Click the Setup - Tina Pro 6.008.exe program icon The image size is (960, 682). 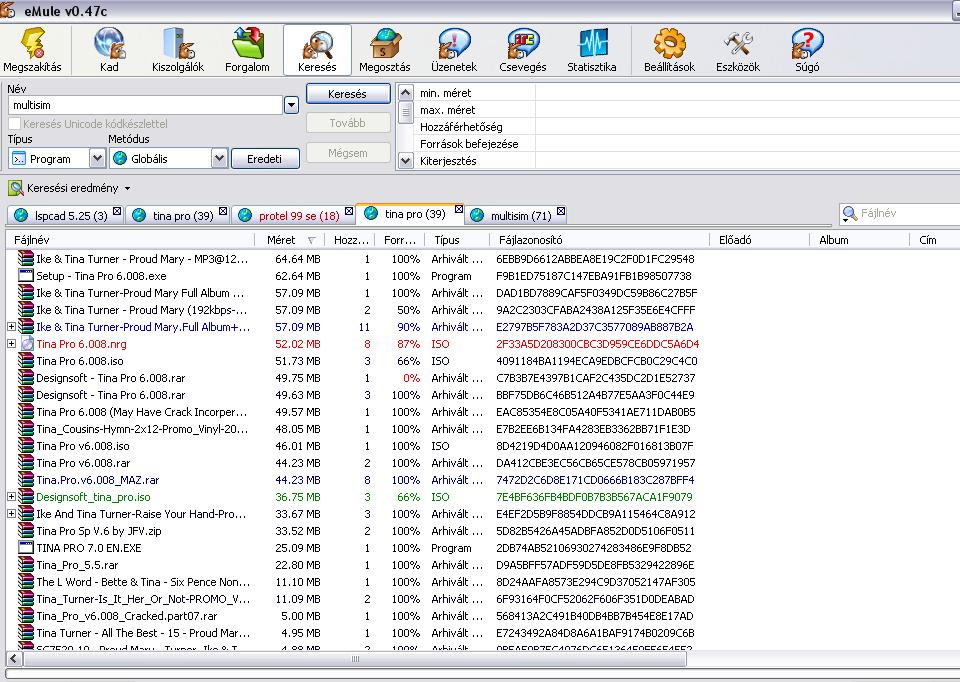[26, 276]
